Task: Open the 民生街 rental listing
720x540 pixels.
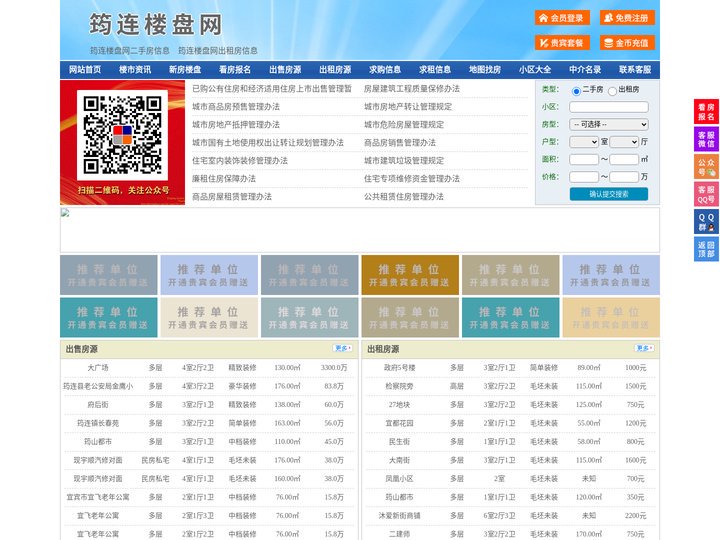Action: pos(399,442)
